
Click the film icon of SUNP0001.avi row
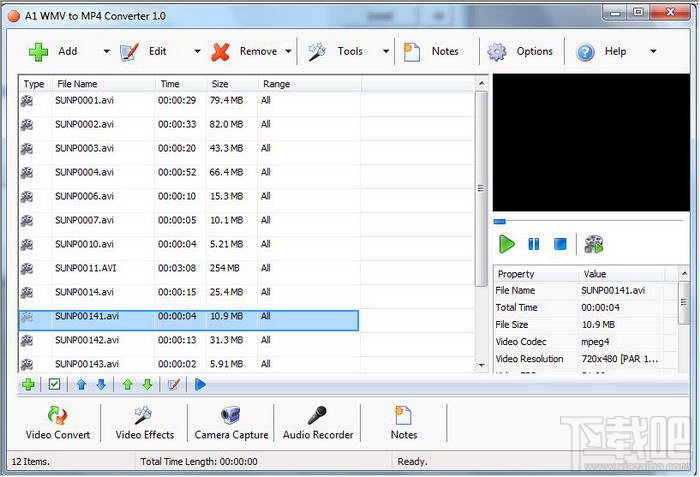click(27, 101)
